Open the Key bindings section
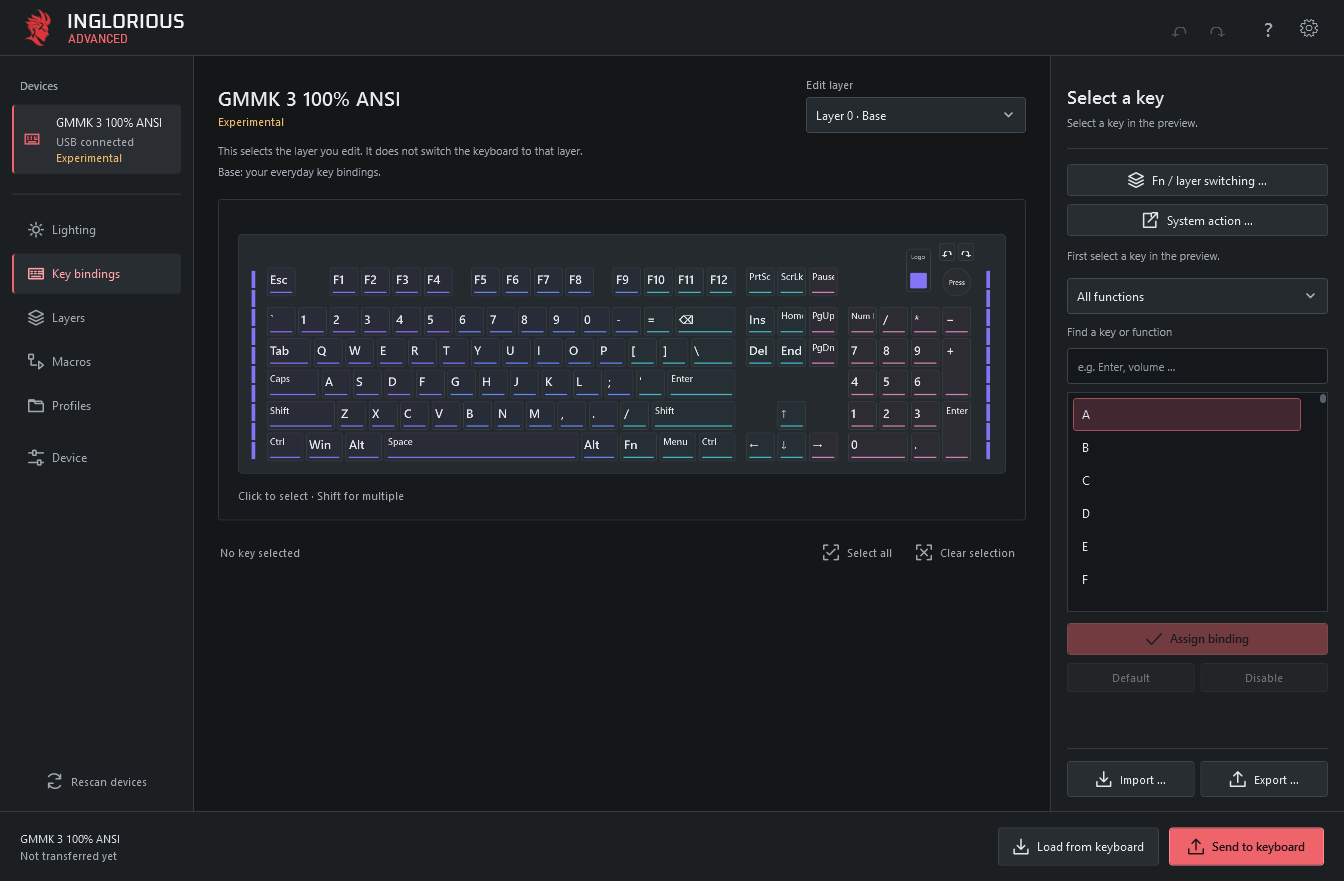Image resolution: width=1344 pixels, height=881 pixels. (97, 274)
